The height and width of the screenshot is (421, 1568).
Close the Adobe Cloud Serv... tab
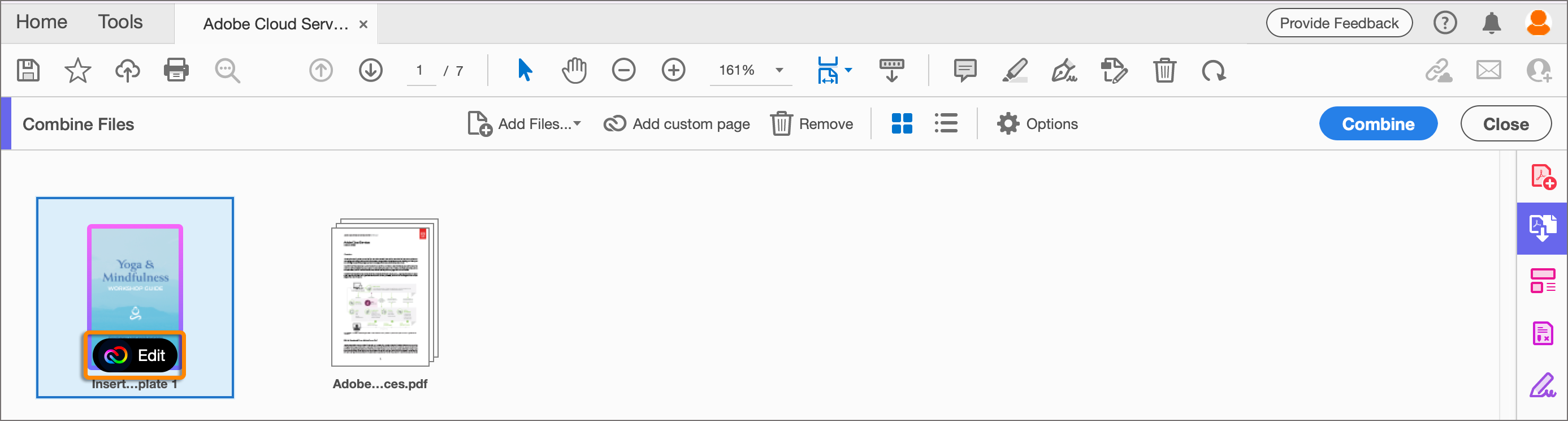pyautogui.click(x=363, y=24)
